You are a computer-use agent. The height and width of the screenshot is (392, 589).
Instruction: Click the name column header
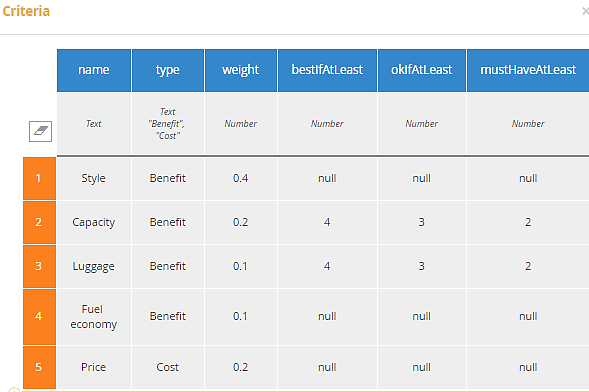(x=94, y=70)
